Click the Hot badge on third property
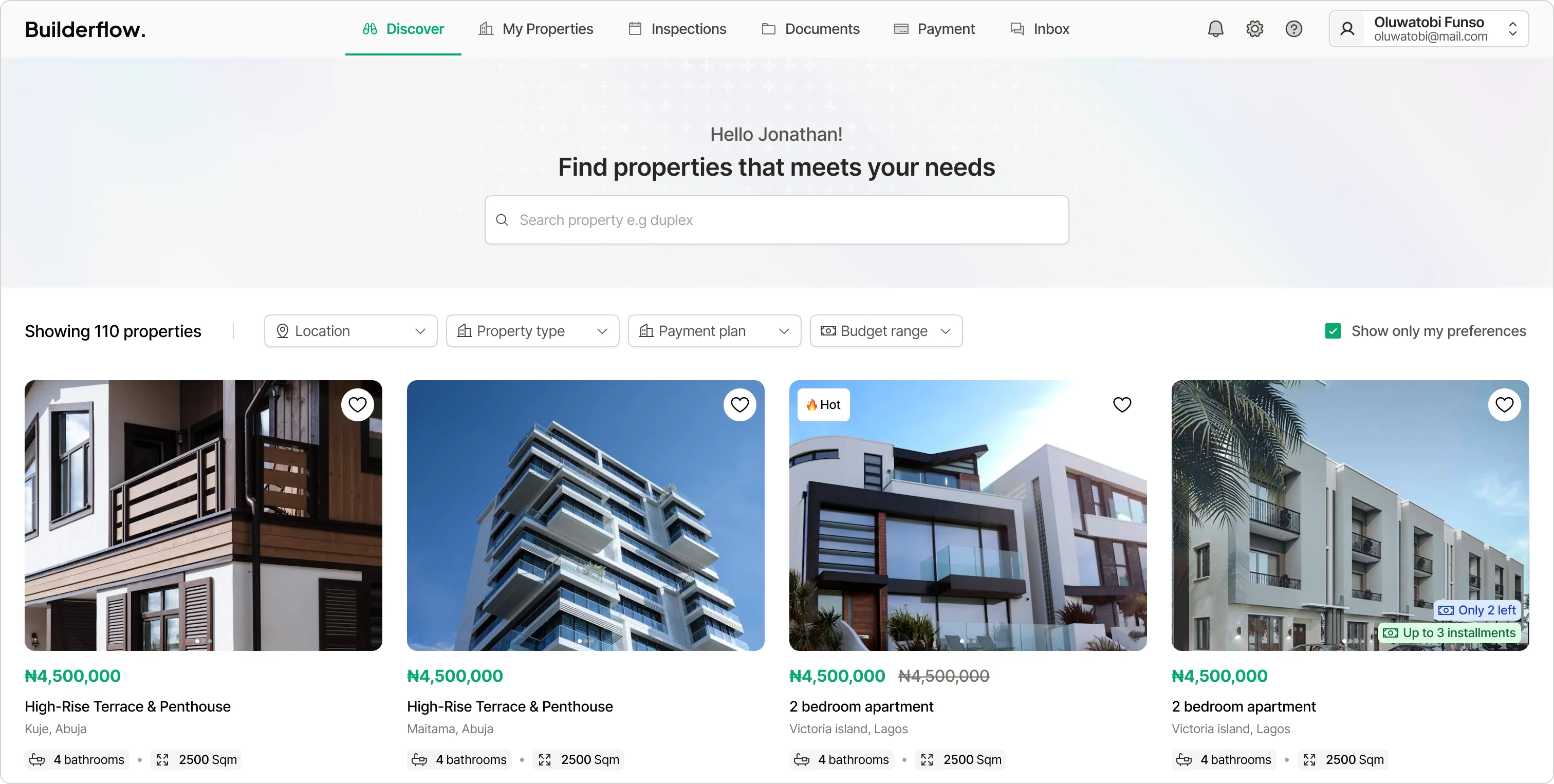The image size is (1554, 784). coord(823,405)
